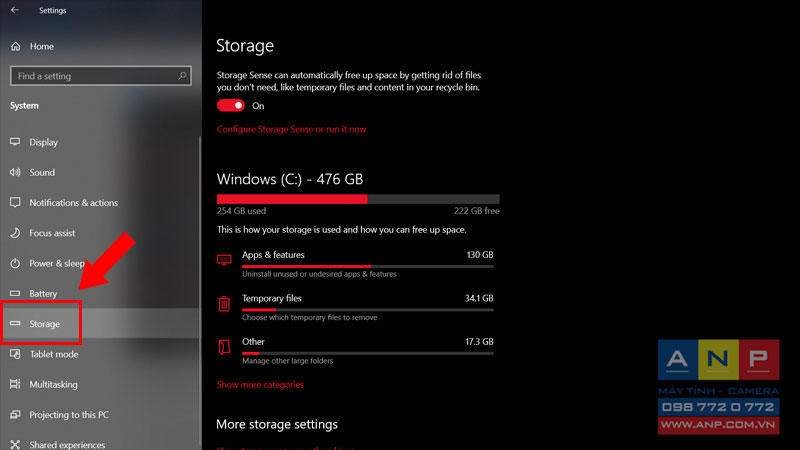Image resolution: width=800 pixels, height=450 pixels.
Task: Click the Windows (C:) storage usage bar
Action: [x=358, y=199]
